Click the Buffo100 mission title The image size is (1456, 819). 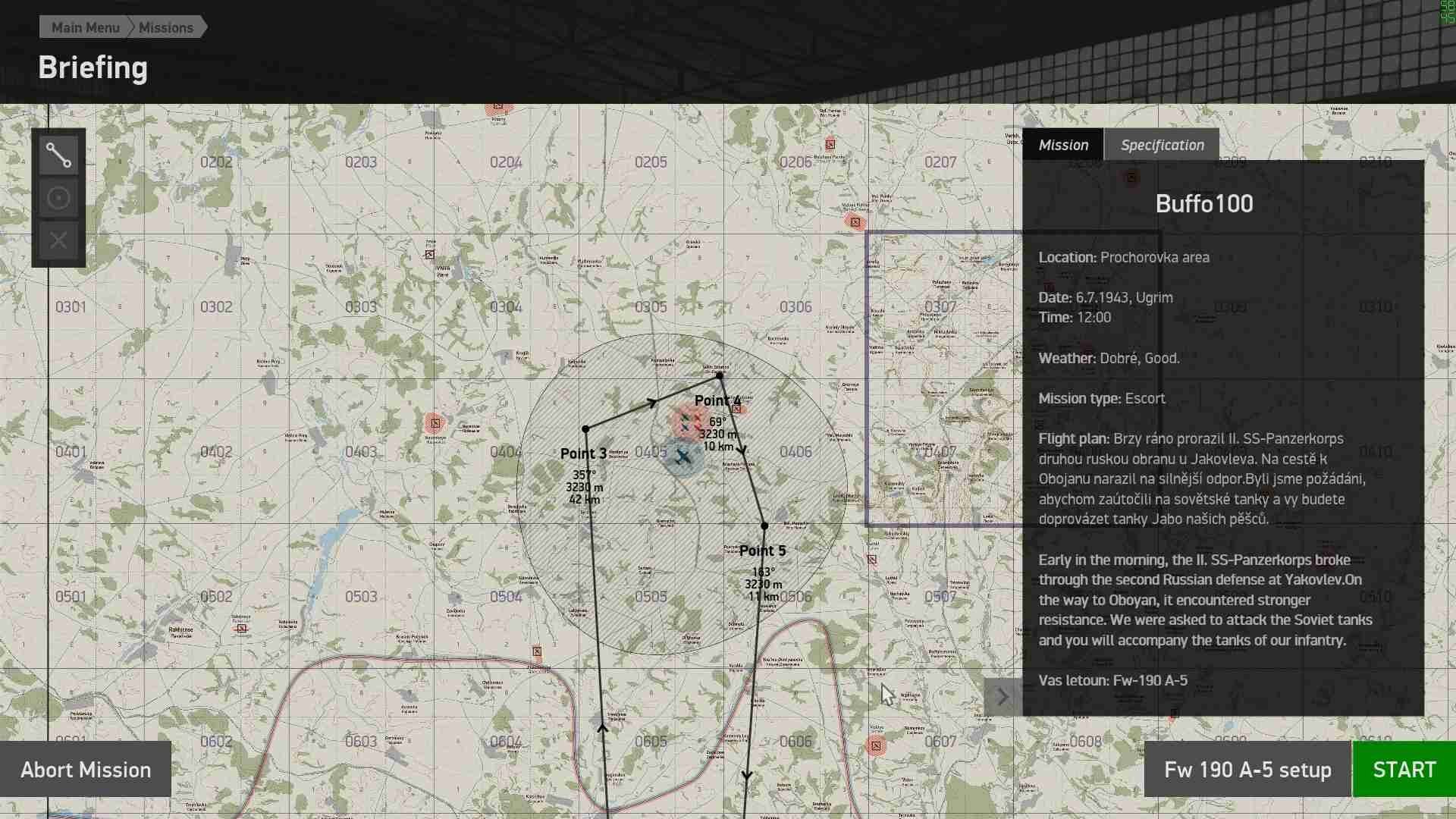click(x=1204, y=203)
